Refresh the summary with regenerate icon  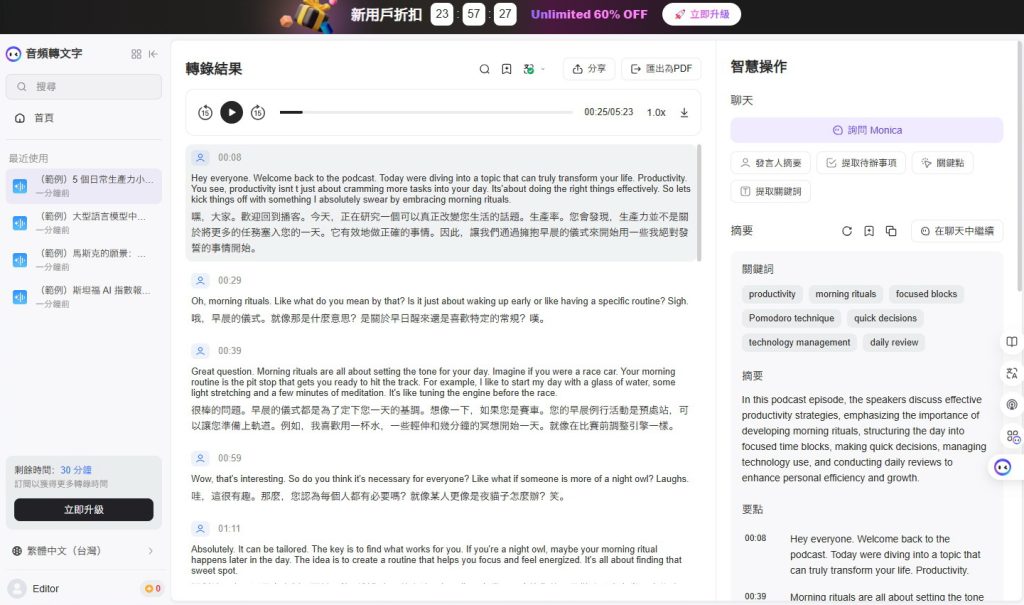point(847,231)
